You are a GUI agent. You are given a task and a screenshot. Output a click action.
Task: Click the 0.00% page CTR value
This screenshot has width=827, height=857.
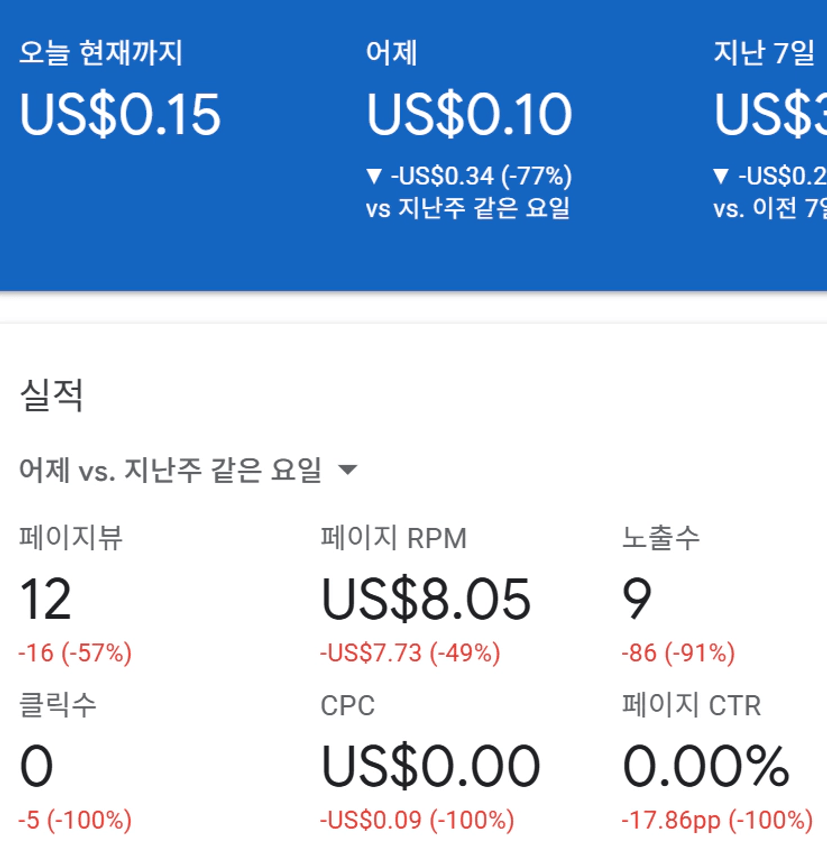click(x=706, y=767)
